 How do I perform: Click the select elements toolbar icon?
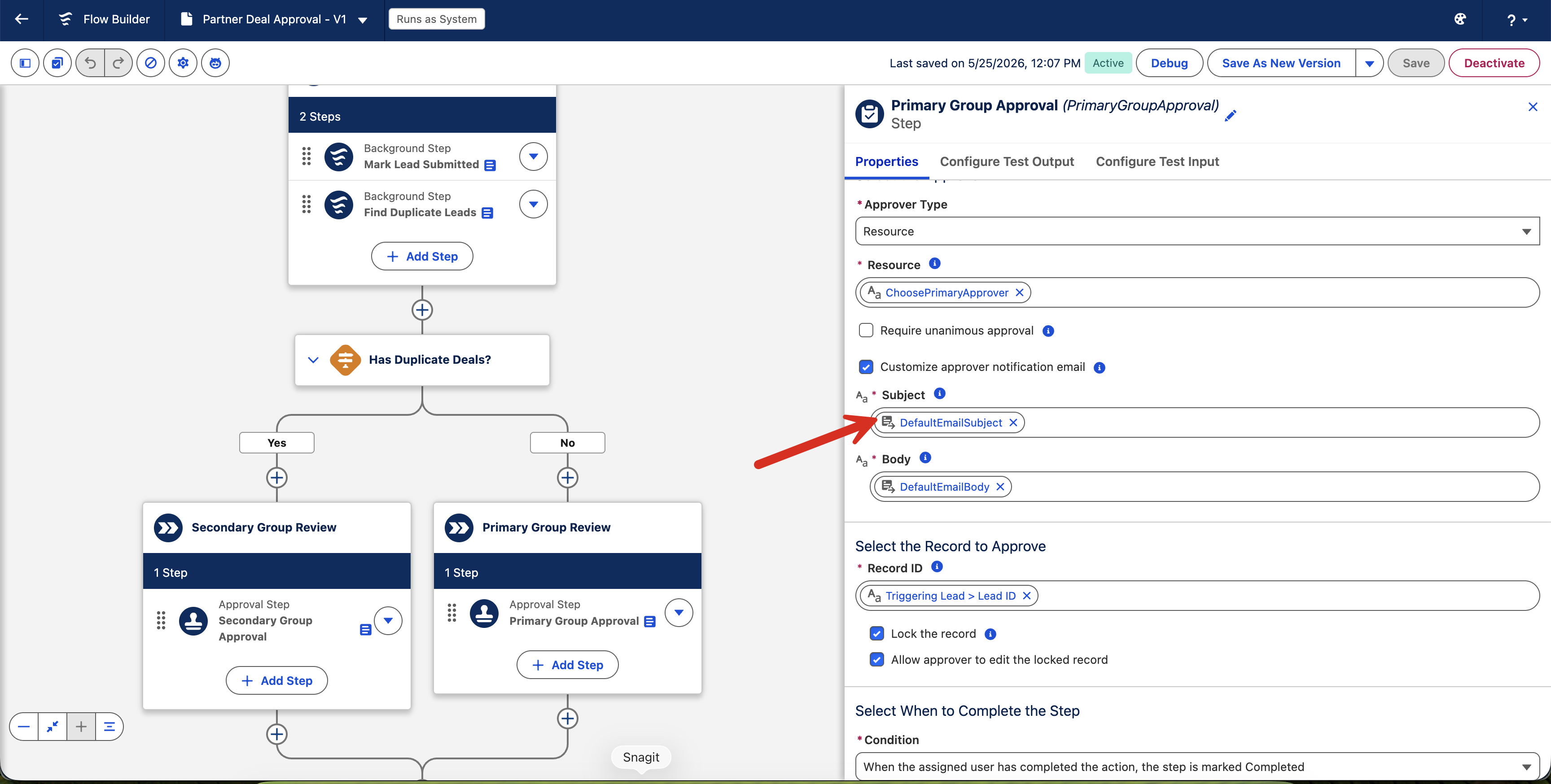pos(57,63)
